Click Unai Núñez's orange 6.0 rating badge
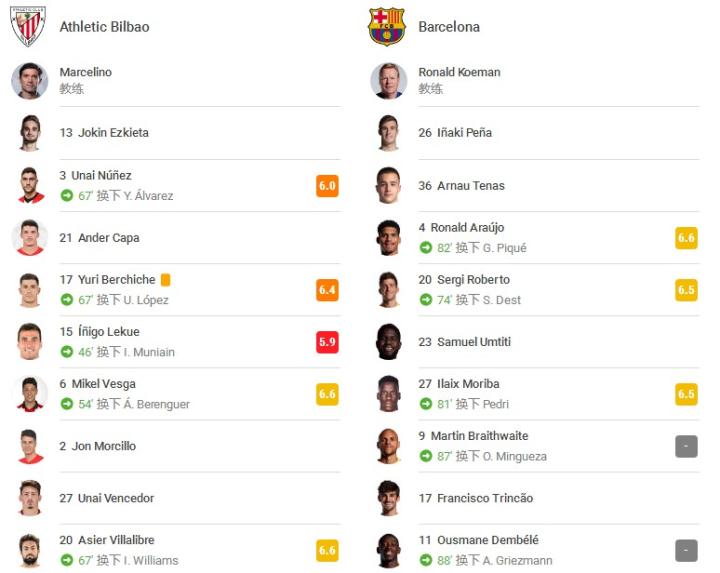720x573 pixels. [x=327, y=186]
